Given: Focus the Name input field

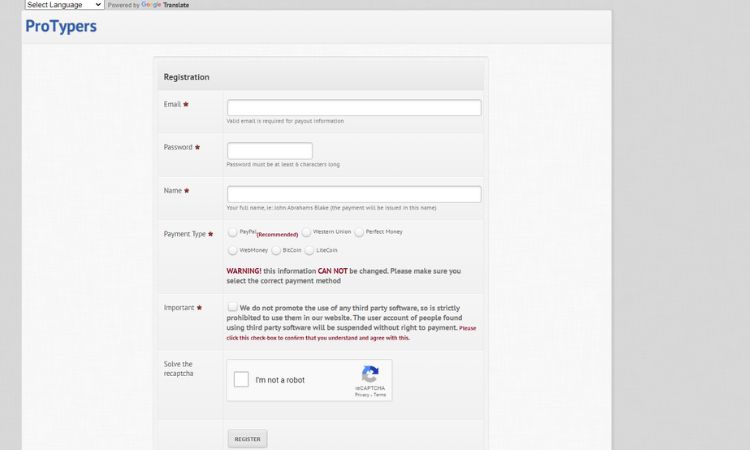Looking at the screenshot, I should tap(354, 194).
